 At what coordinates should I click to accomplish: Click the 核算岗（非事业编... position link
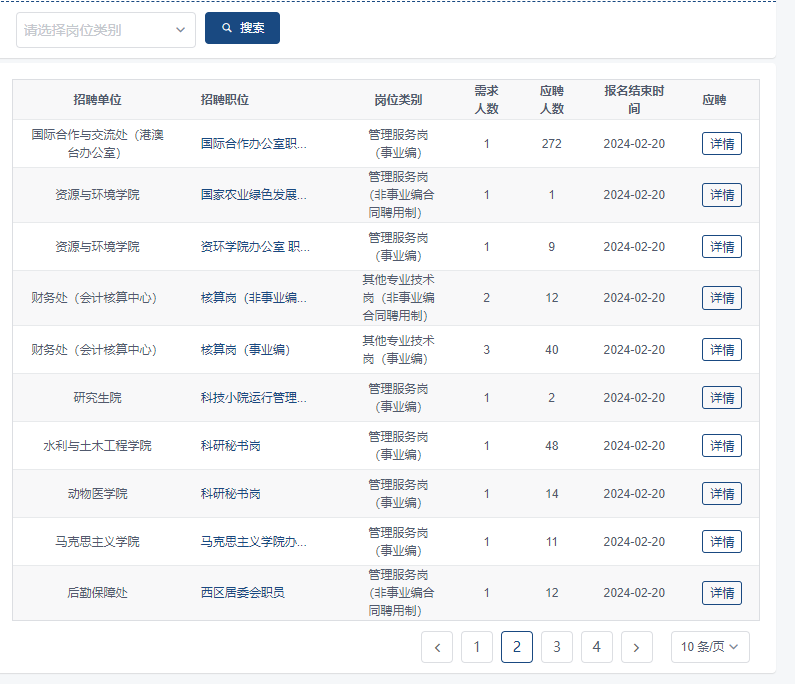click(x=254, y=298)
